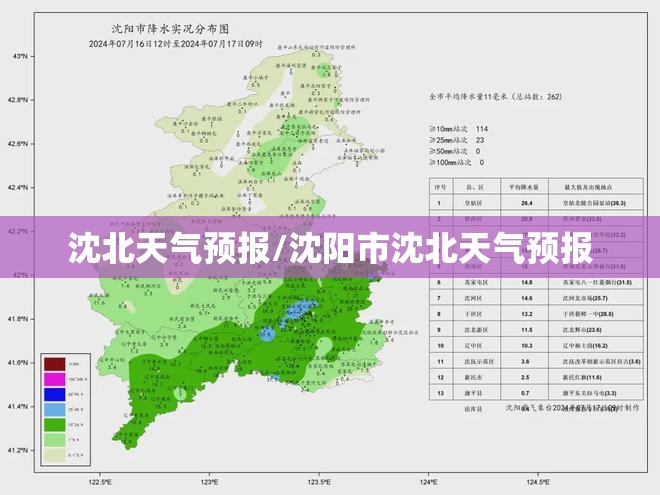Select the 沈抚示范区 cell in row 11
660x495 pixels.
click(479, 362)
